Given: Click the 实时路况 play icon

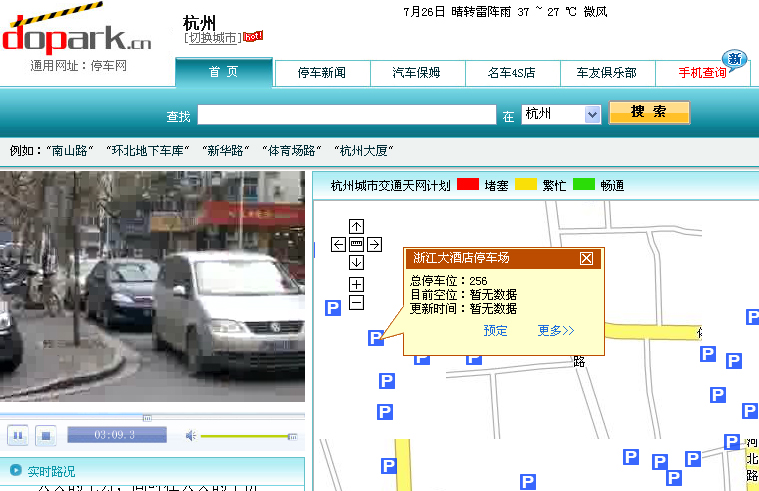Looking at the screenshot, I should pos(16,470).
